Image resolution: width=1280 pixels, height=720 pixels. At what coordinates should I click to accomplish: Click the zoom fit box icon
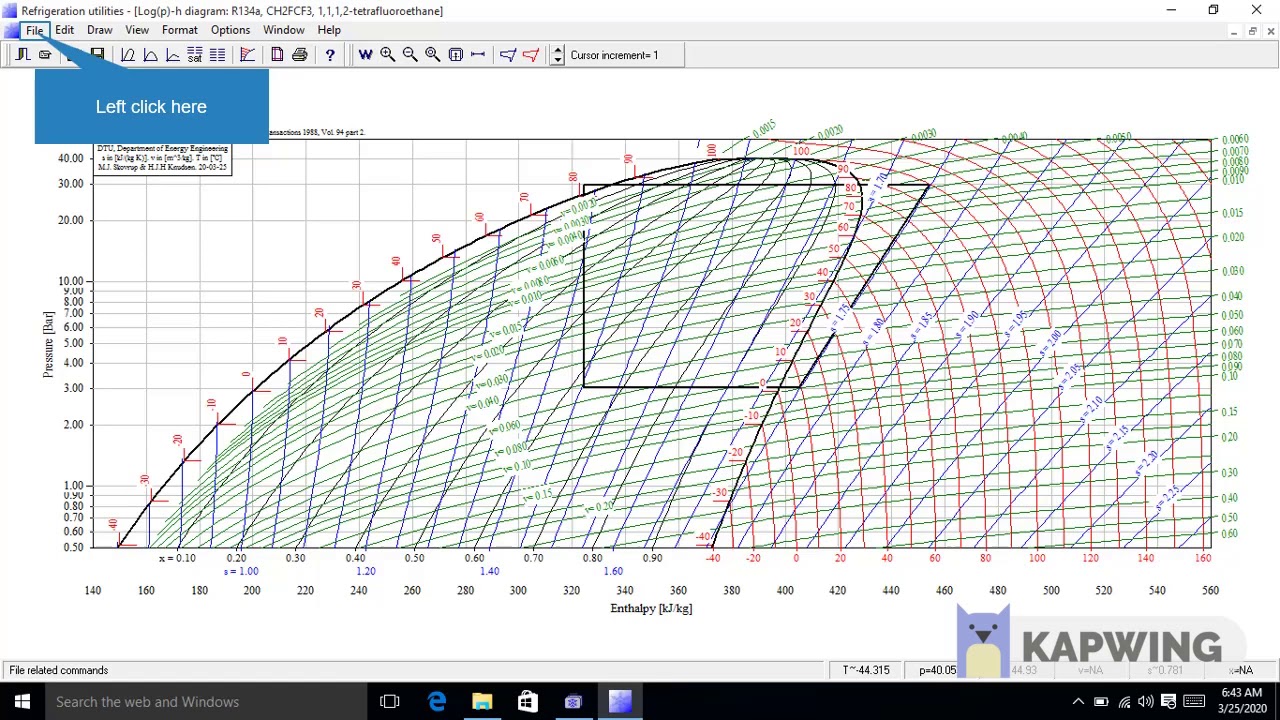coord(455,55)
